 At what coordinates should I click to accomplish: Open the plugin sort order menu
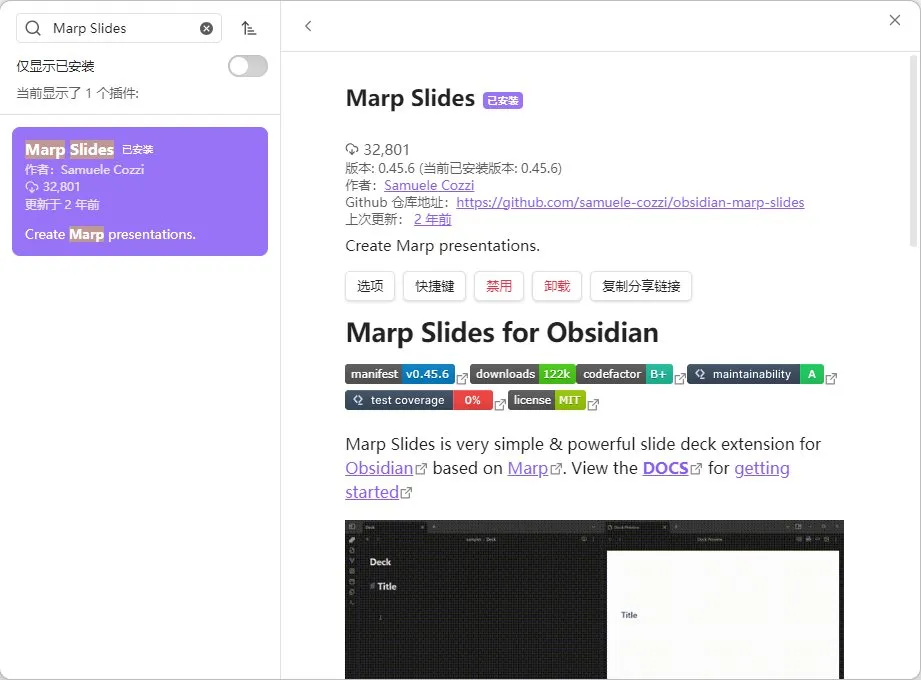[x=249, y=28]
